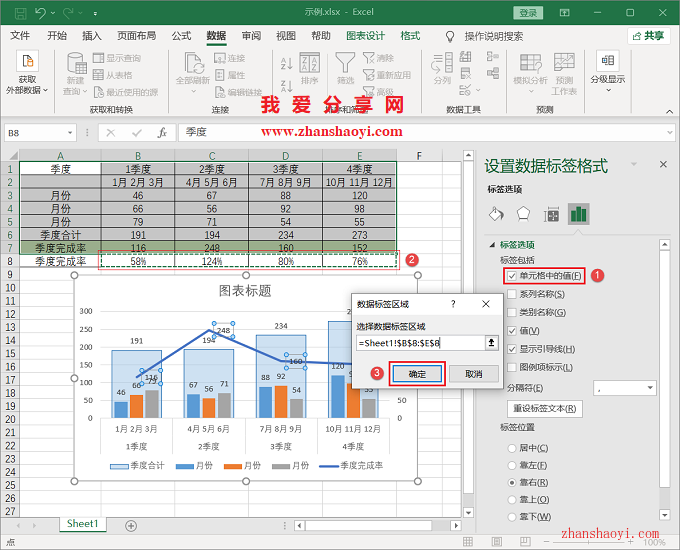Screen dimensions: 680x550
Task: Toggle Category Name (类别名称) checkbox
Action: tap(512, 312)
